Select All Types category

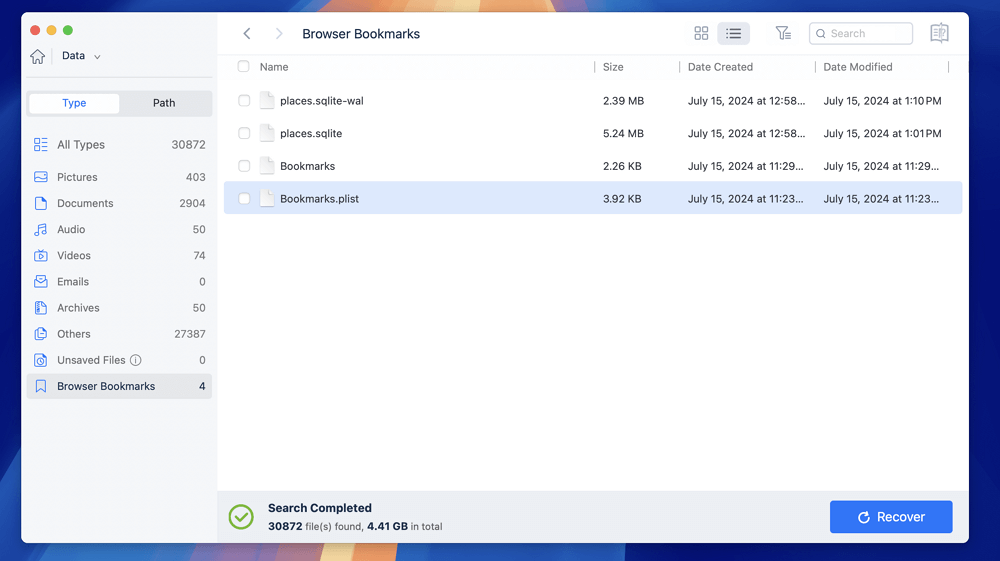point(119,145)
